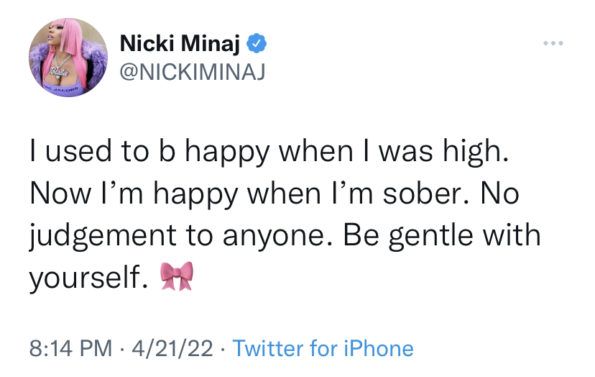Screen dimensions: 595x377
Task: Open the three-dot more options menu
Action: 553,43
